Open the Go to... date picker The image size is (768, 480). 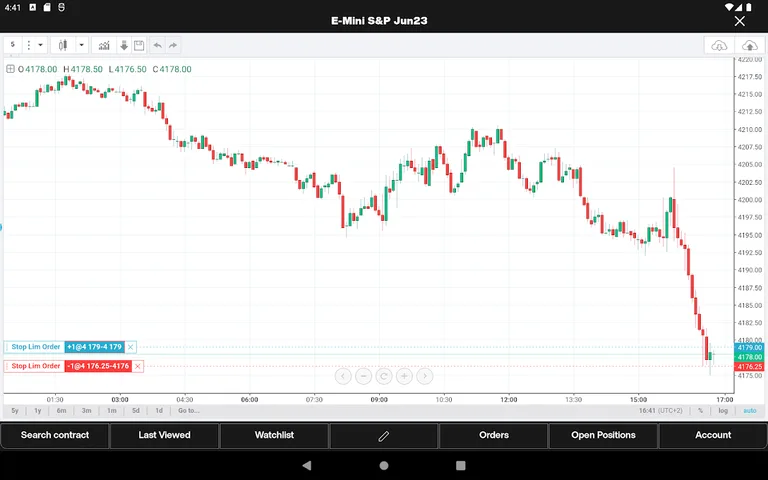tap(189, 410)
